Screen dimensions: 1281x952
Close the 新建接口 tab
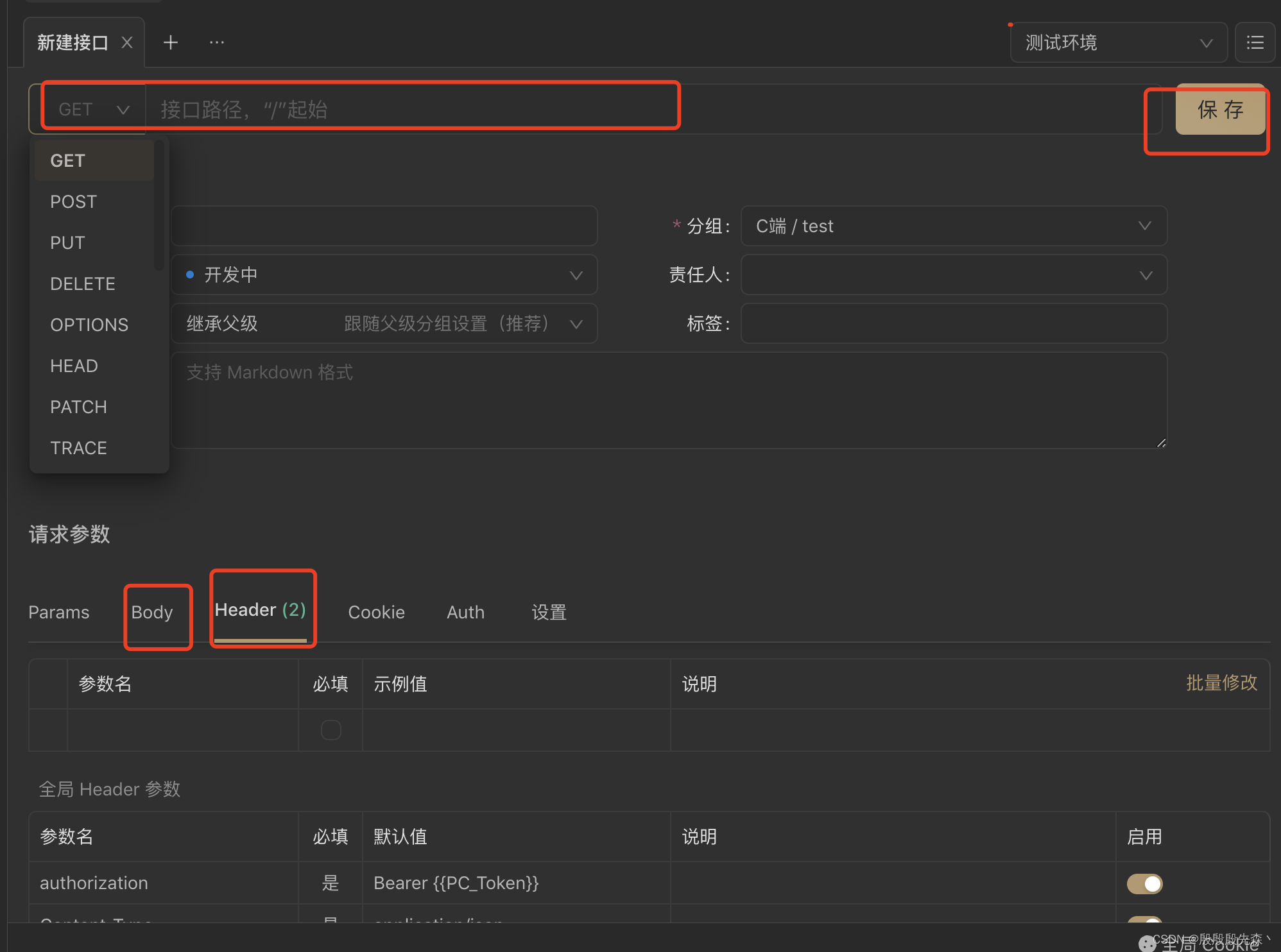point(127,43)
